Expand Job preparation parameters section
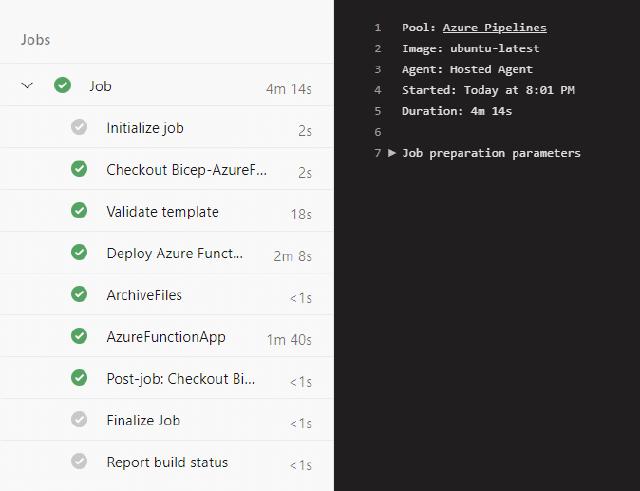This screenshot has width=640, height=491. 392,153
